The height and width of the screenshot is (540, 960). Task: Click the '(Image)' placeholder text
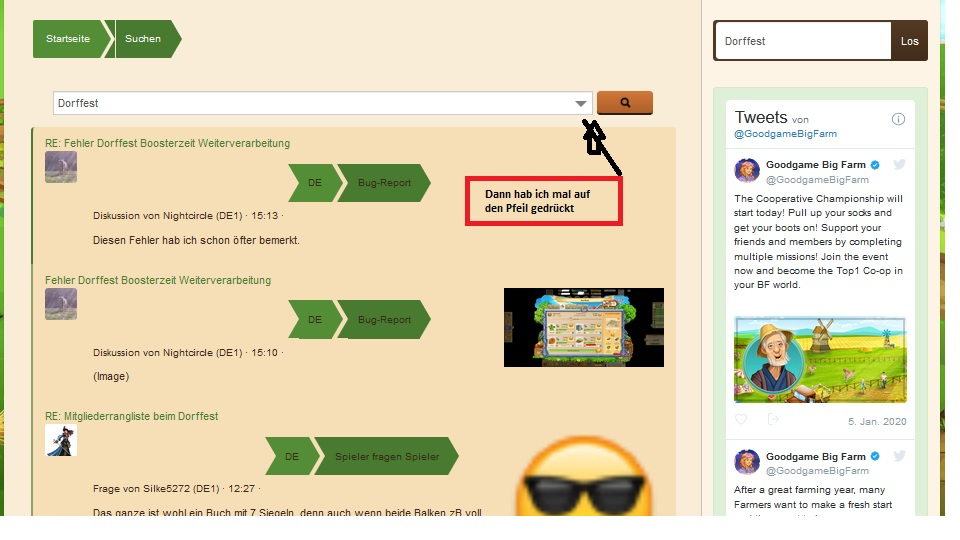pyautogui.click(x=111, y=377)
